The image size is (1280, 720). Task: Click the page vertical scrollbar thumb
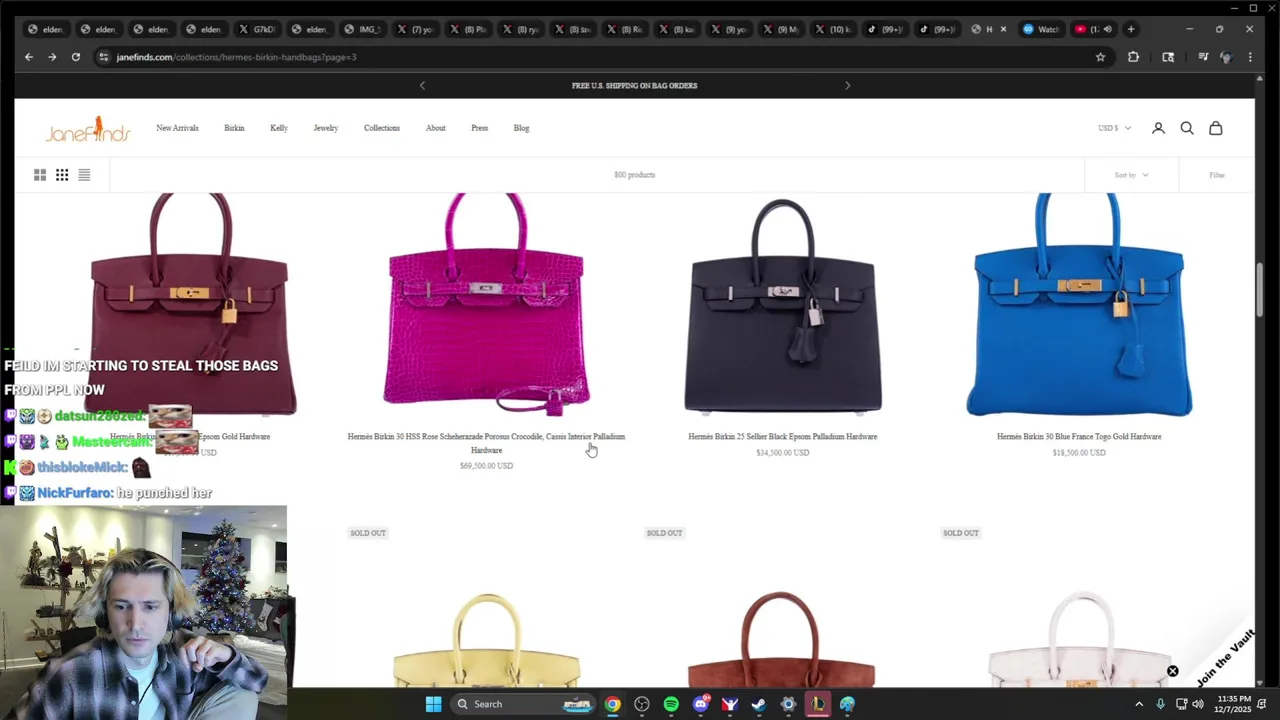point(1260,290)
